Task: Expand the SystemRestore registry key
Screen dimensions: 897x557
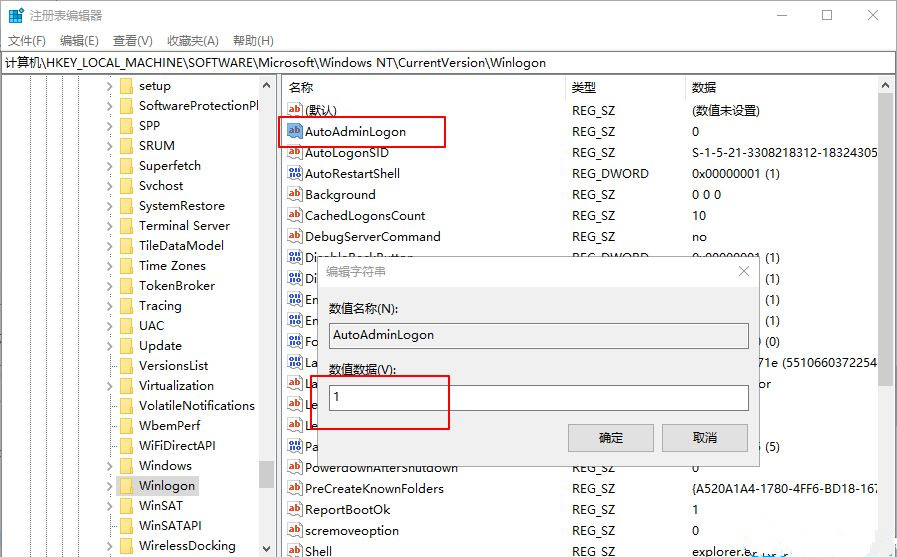Action: tap(109, 206)
